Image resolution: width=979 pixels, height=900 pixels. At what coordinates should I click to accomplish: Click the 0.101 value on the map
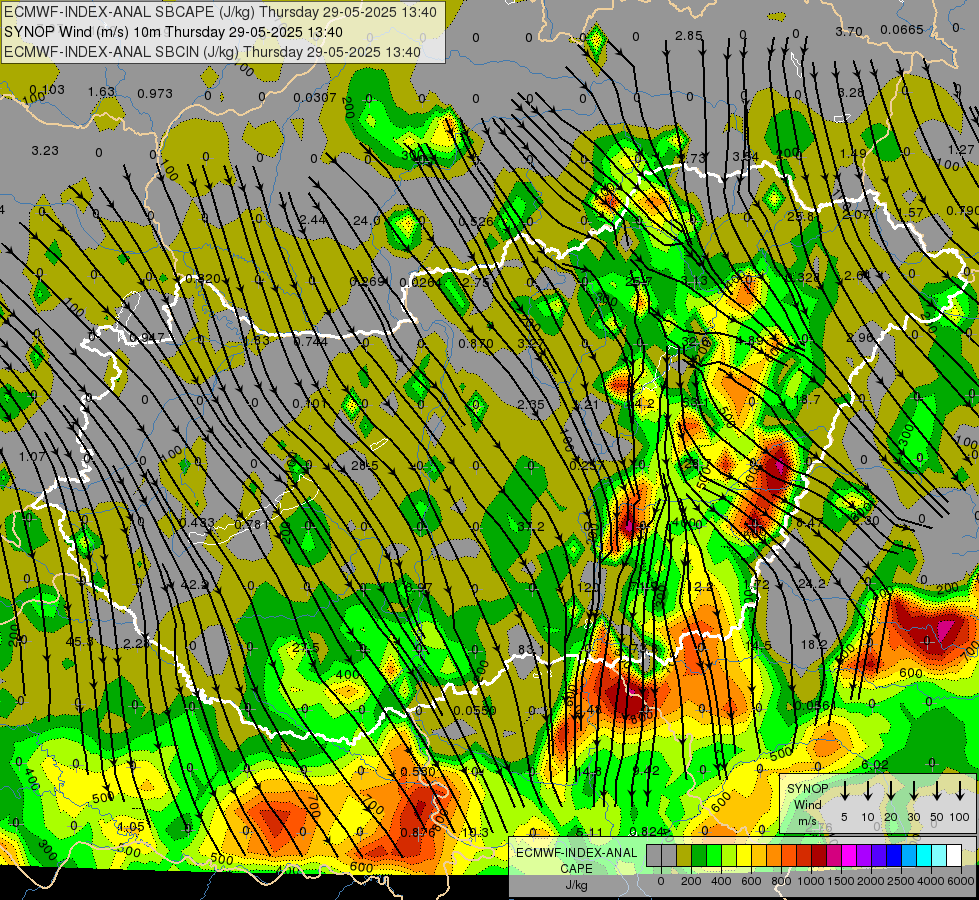tap(310, 403)
